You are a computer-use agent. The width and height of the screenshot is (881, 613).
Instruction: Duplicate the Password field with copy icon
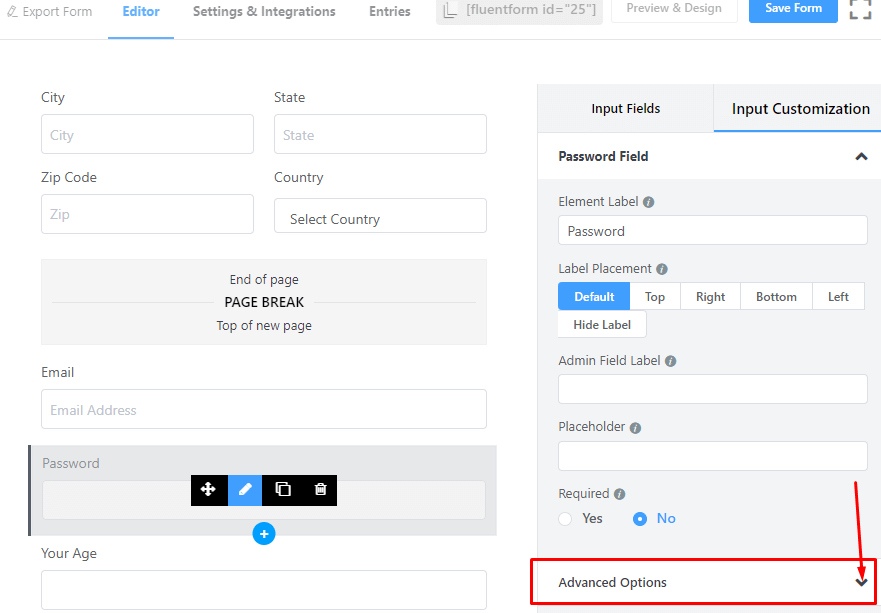283,489
